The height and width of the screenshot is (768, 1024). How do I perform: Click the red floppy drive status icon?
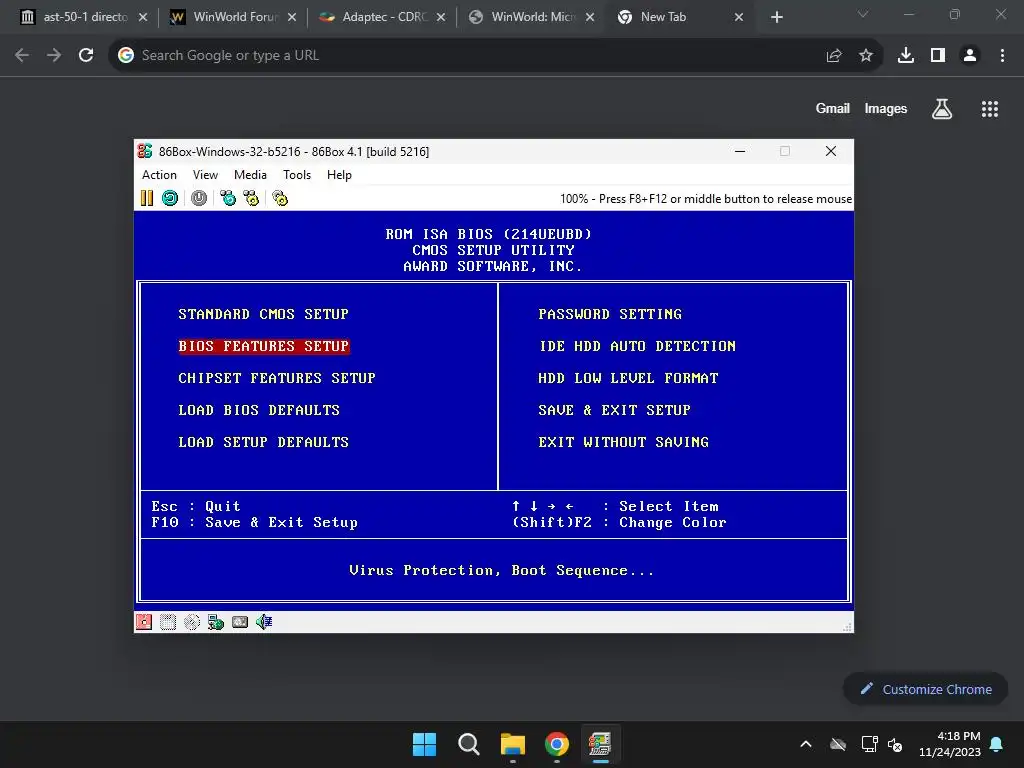pyautogui.click(x=144, y=622)
